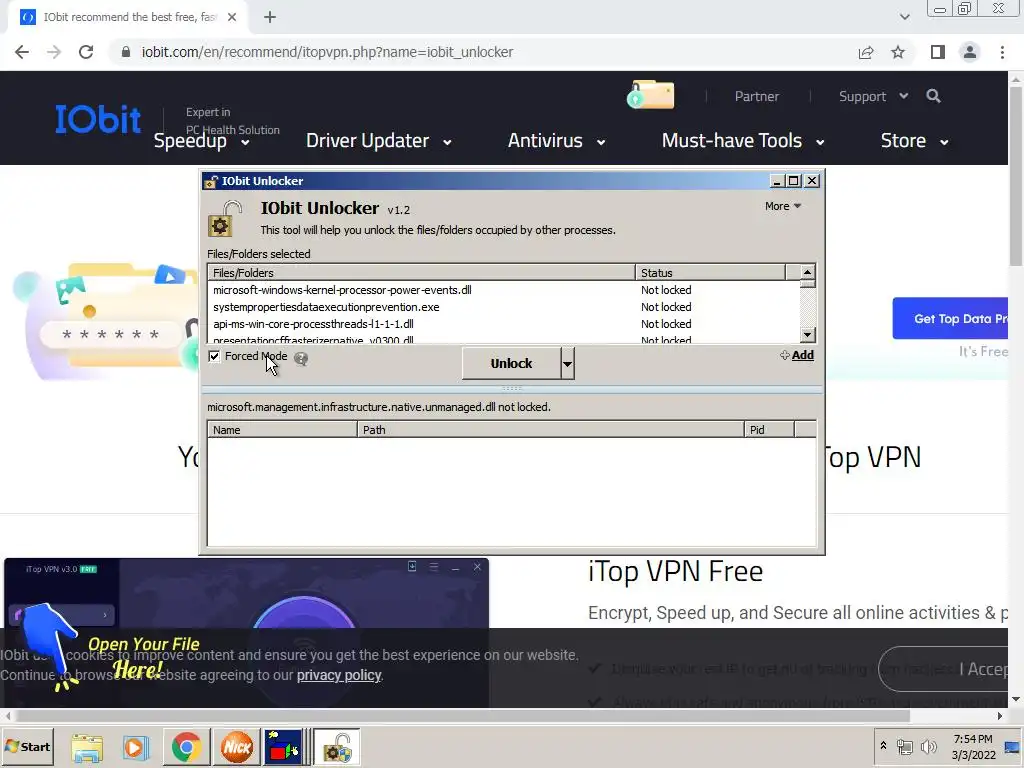Close the IObit recommend tab
The height and width of the screenshot is (768, 1024).
pyautogui.click(x=232, y=18)
